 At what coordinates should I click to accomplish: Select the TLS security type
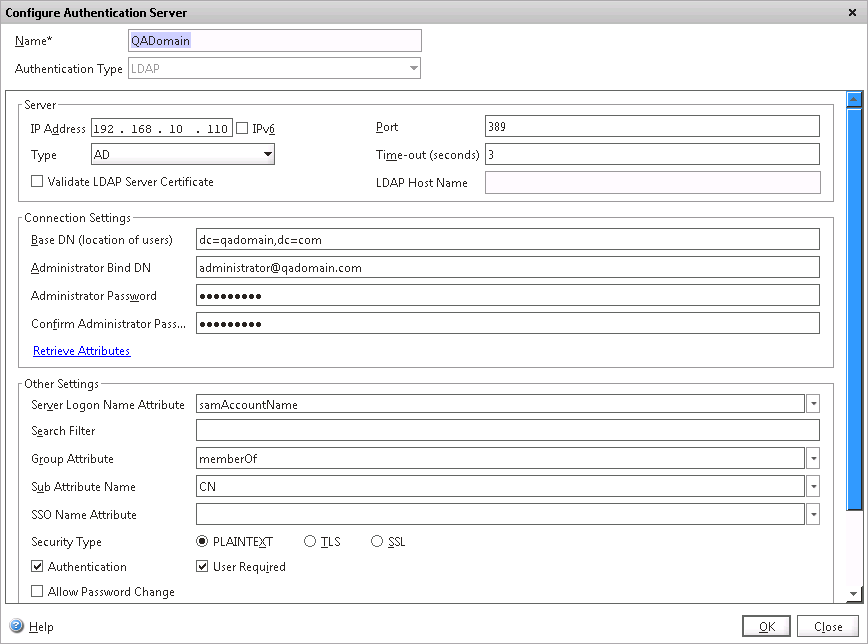tap(310, 542)
